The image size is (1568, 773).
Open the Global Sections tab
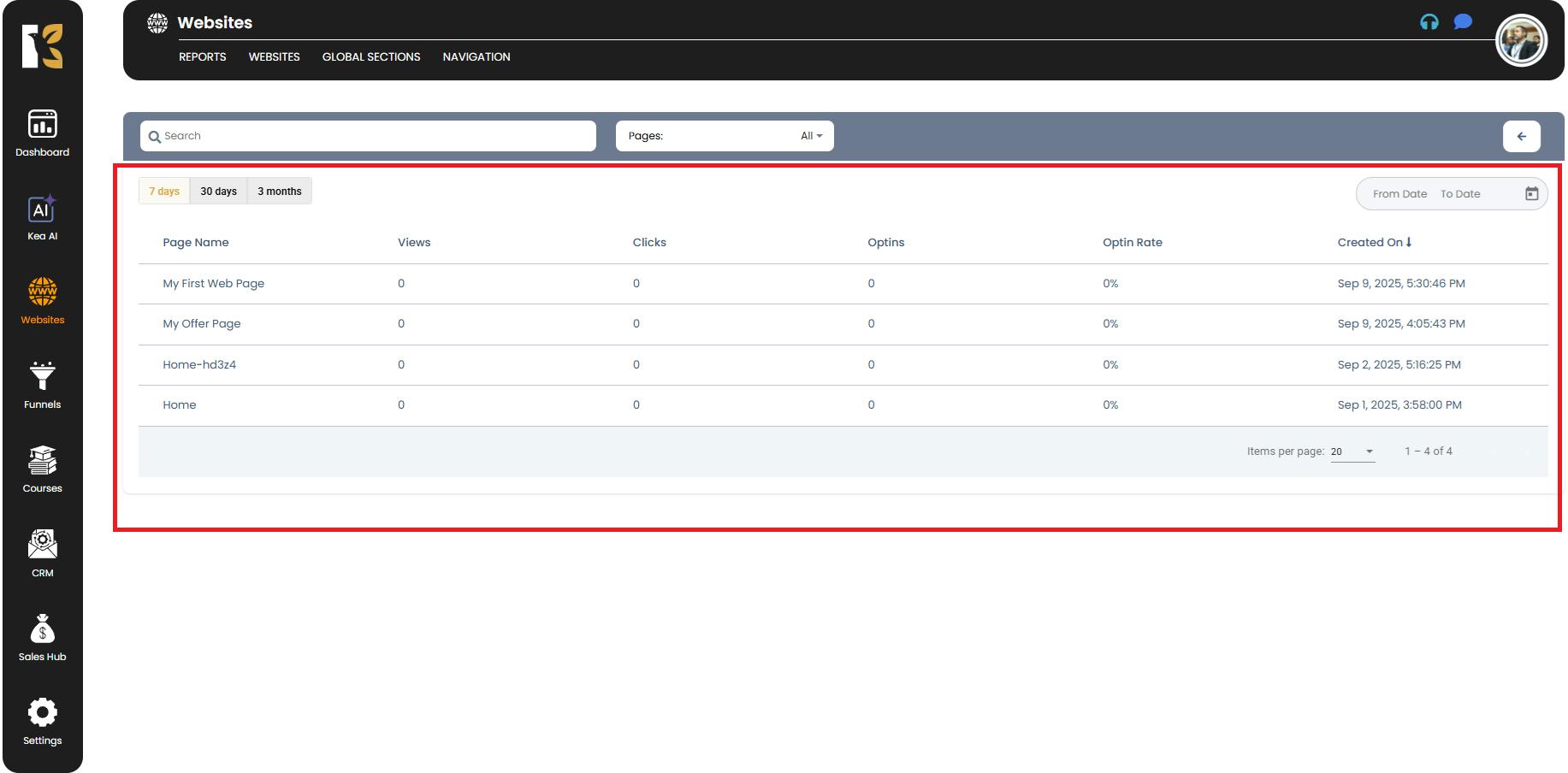(371, 57)
